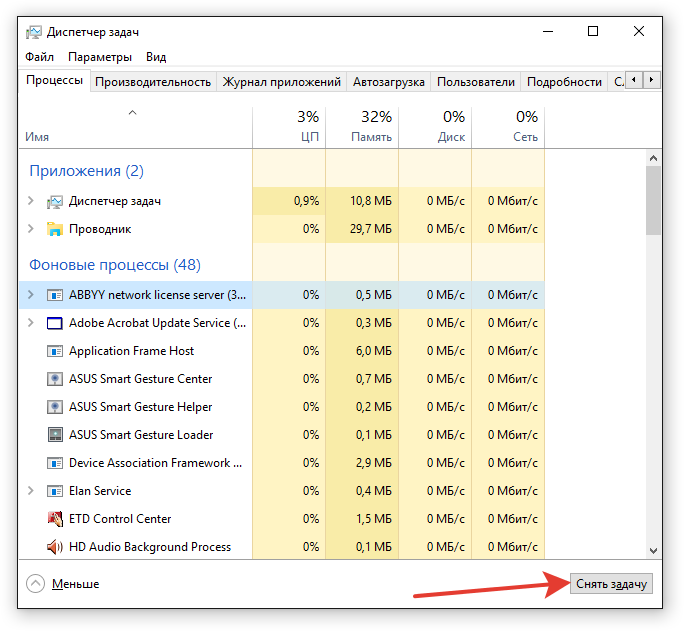The image size is (684, 631).
Task: Click the vertical scrollbar thumb
Action: coord(653,201)
